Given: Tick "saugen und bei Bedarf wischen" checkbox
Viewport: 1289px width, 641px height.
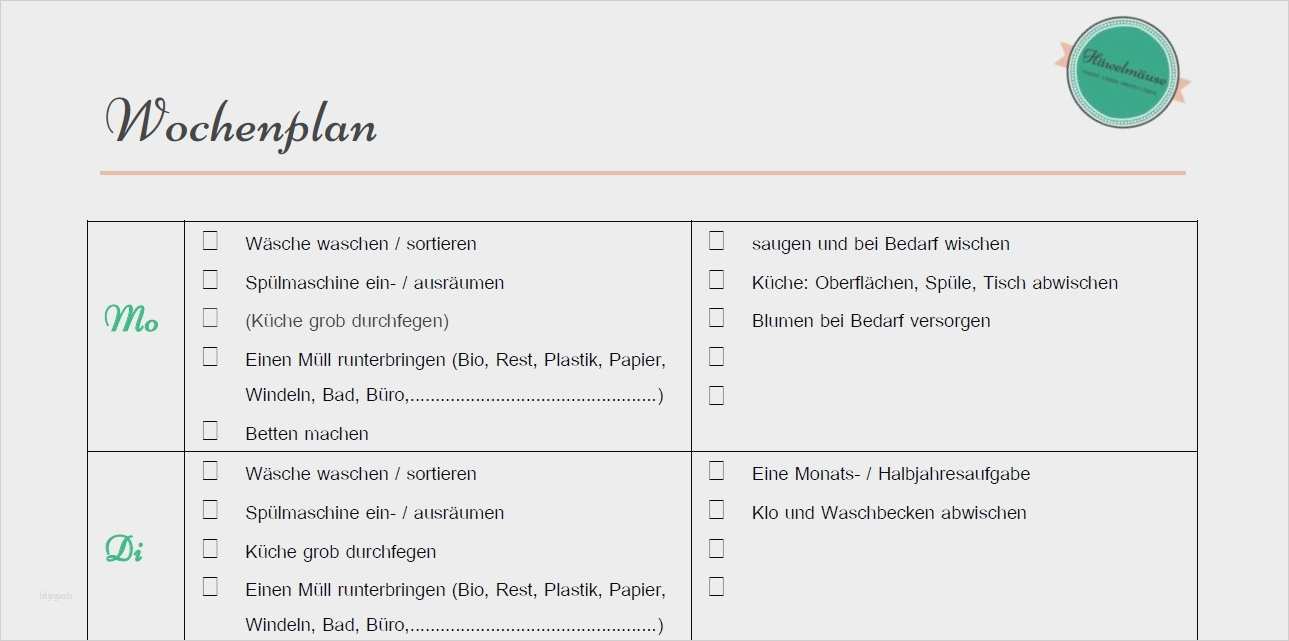Looking at the screenshot, I should (716, 241).
